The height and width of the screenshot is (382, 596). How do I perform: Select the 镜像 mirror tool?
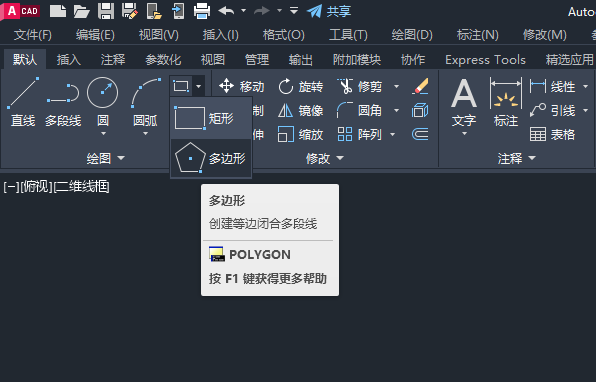pos(300,111)
